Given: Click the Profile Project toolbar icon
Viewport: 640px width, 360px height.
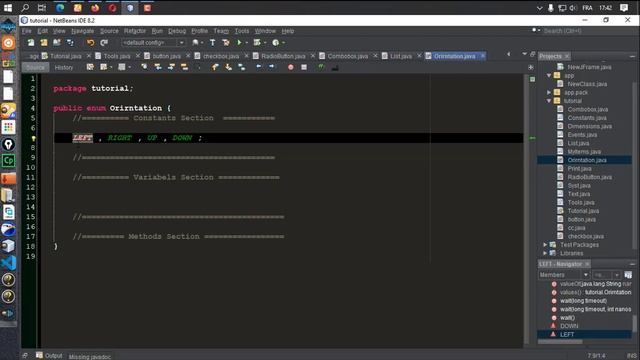Looking at the screenshot, I should point(276,42).
